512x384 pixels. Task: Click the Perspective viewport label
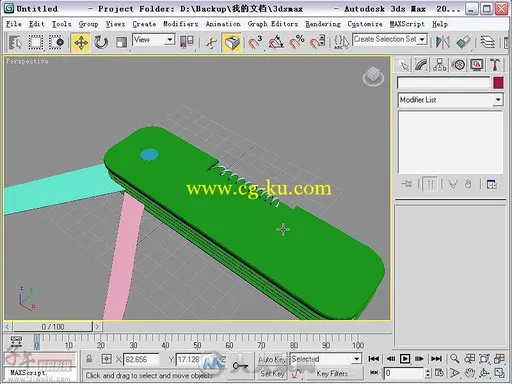point(27,61)
